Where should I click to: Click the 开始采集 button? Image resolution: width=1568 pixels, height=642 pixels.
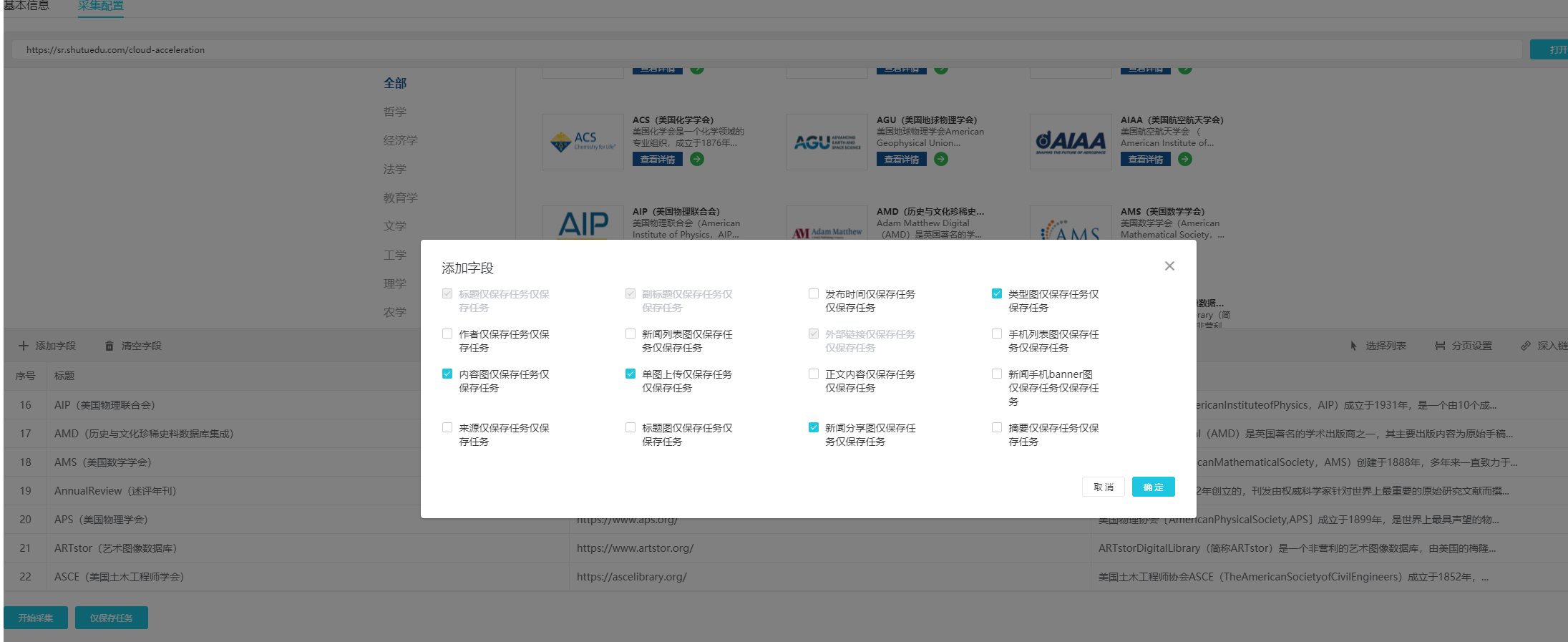pos(36,618)
